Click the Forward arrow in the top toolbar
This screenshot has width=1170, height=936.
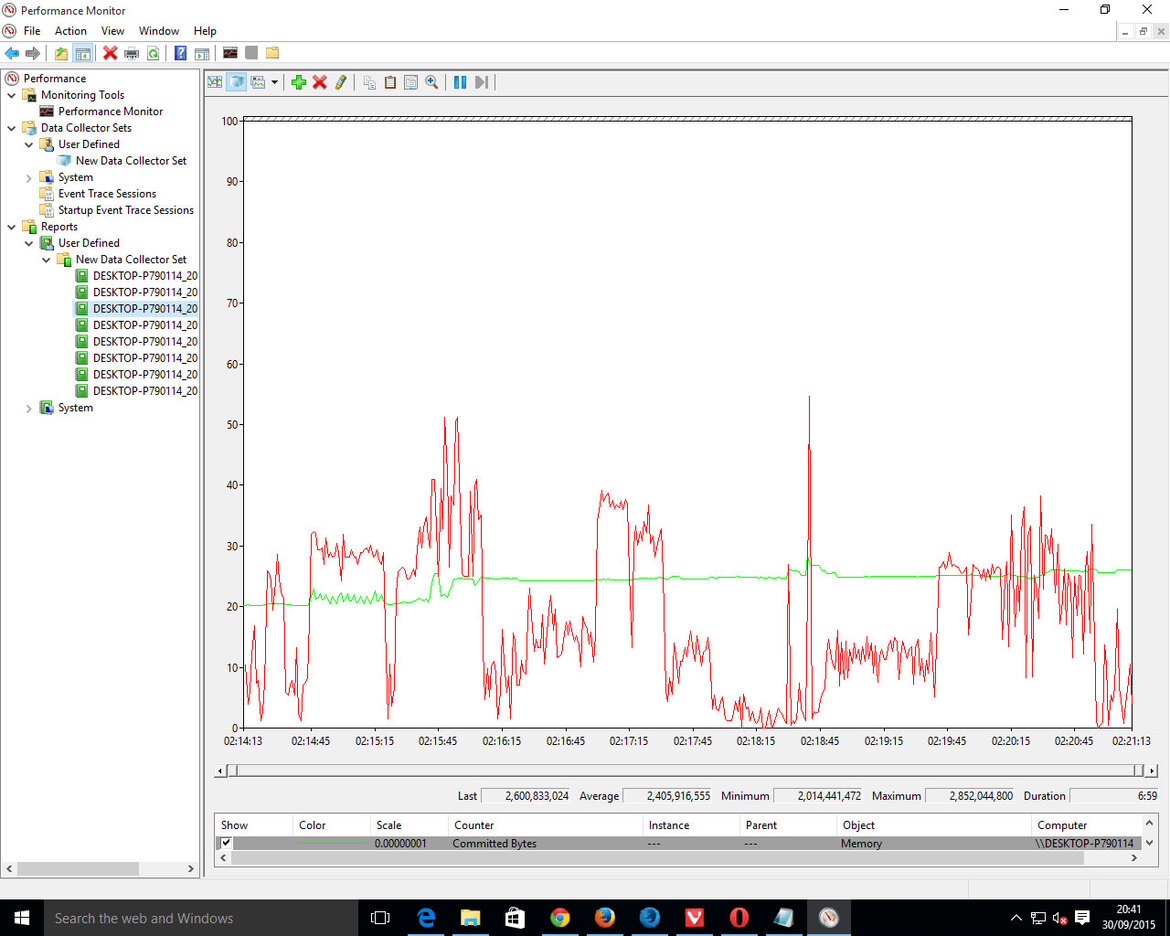pos(33,53)
